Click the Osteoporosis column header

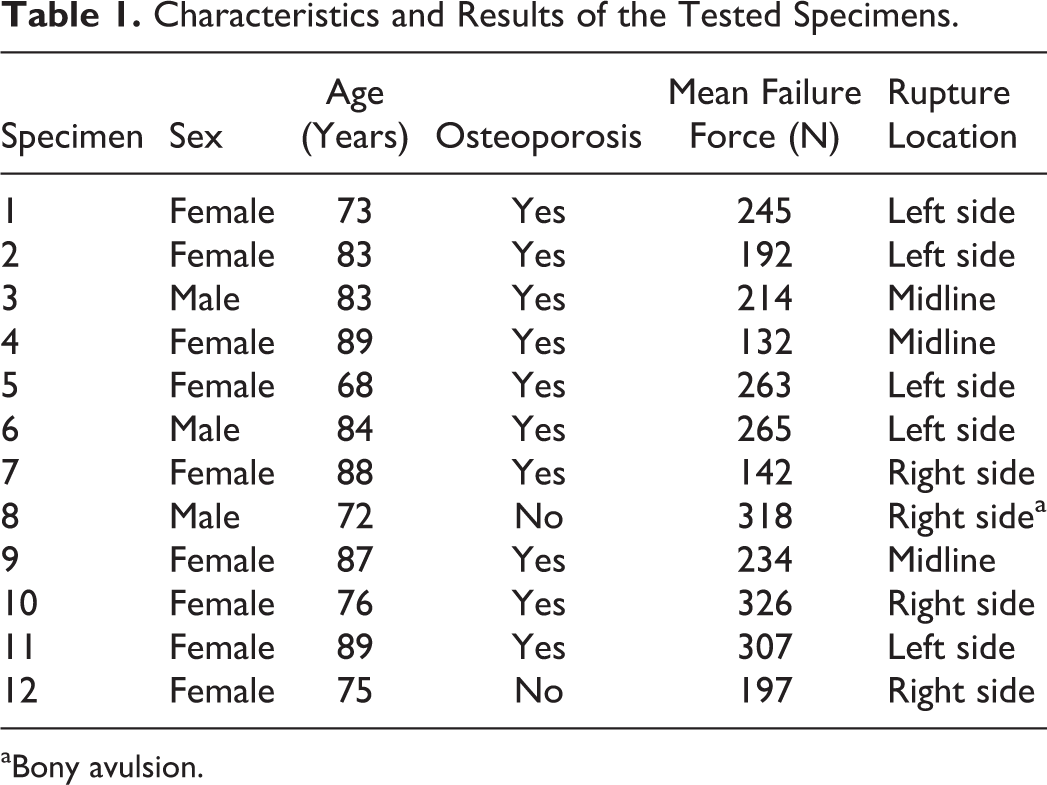click(538, 137)
